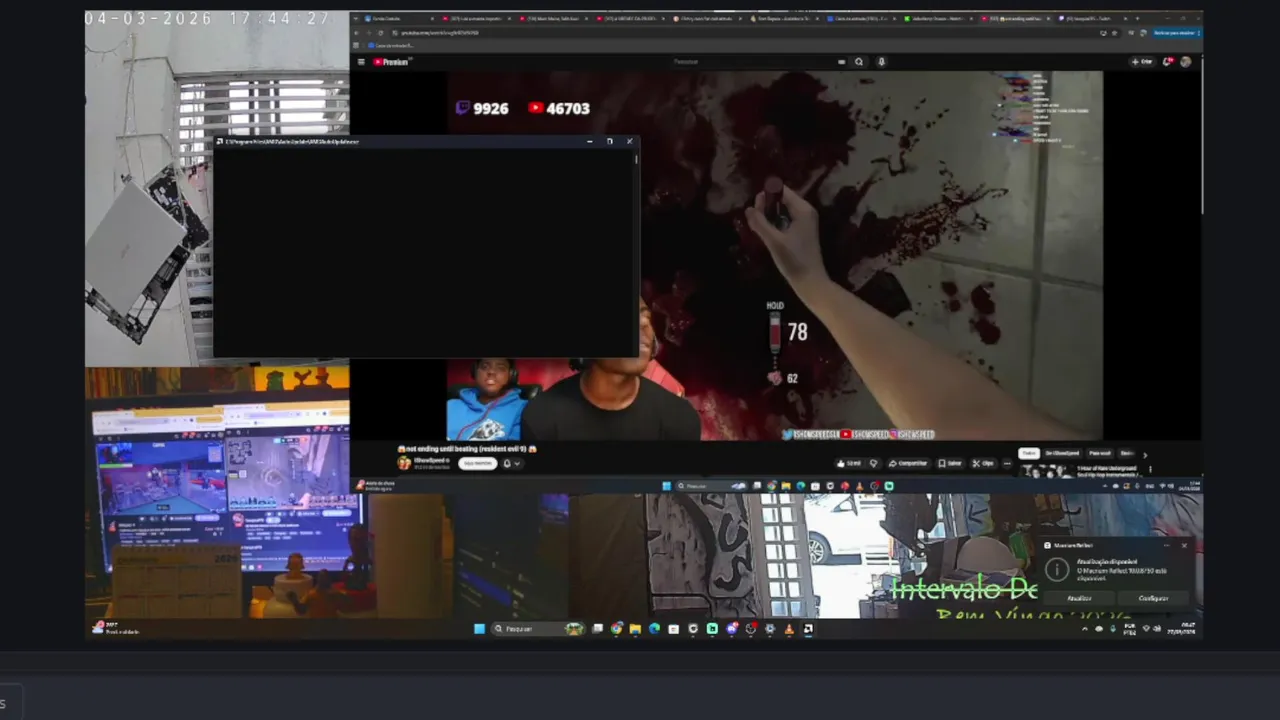
Task: Minimize the black console window
Action: coord(589,141)
